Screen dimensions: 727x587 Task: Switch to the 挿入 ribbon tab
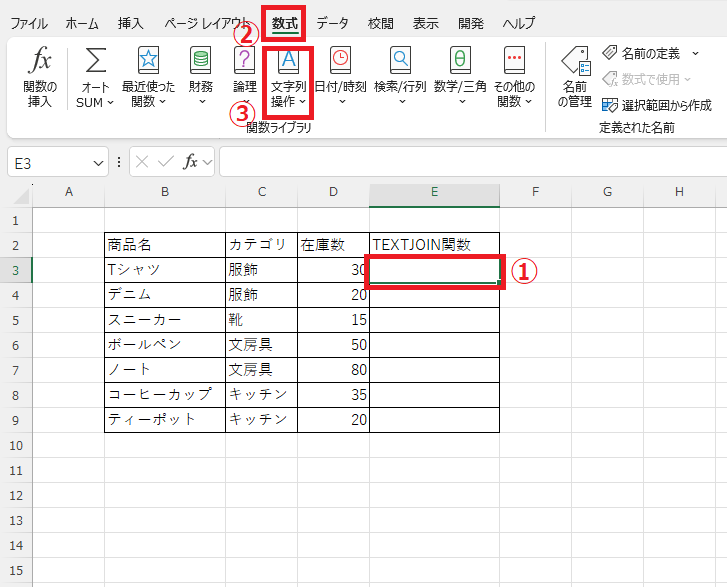click(x=131, y=23)
